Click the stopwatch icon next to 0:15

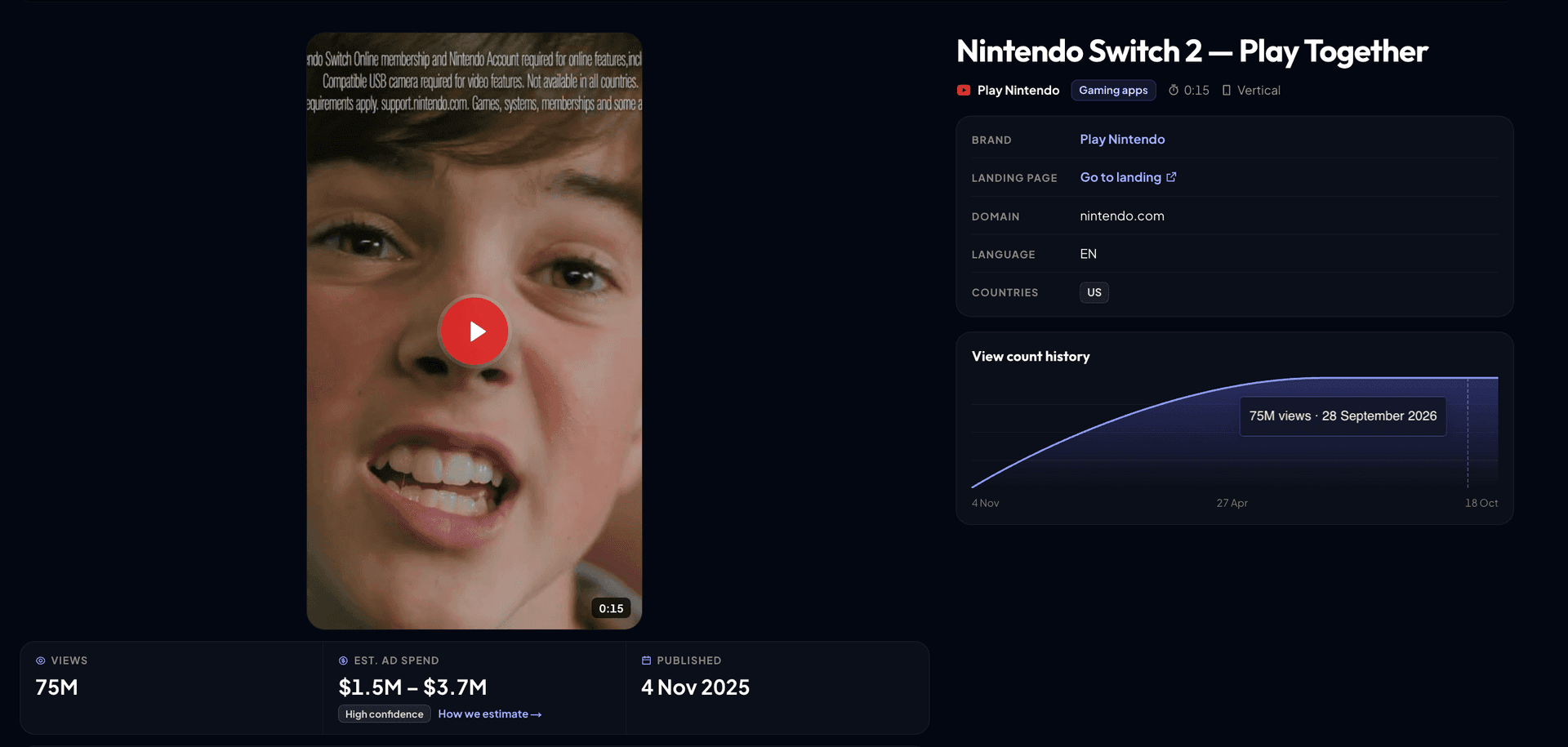point(1174,91)
